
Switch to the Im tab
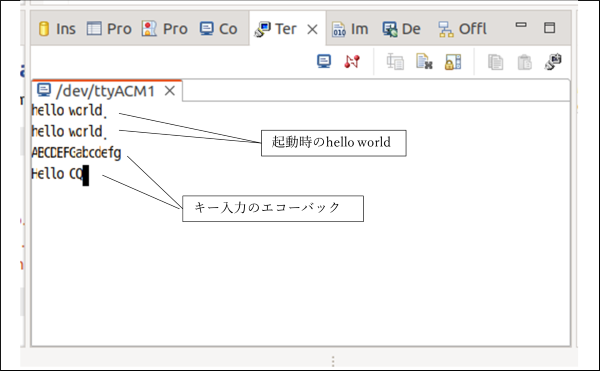click(x=350, y=29)
